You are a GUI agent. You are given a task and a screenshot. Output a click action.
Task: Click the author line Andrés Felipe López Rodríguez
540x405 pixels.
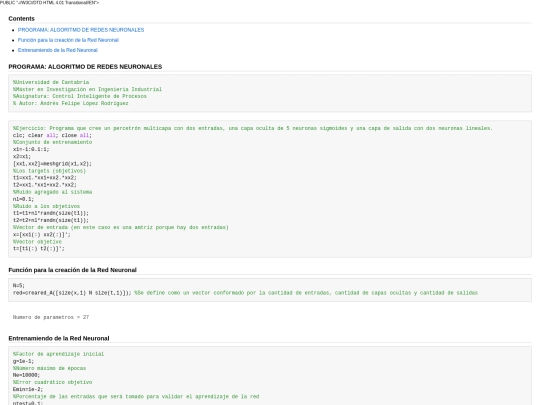tap(71, 103)
